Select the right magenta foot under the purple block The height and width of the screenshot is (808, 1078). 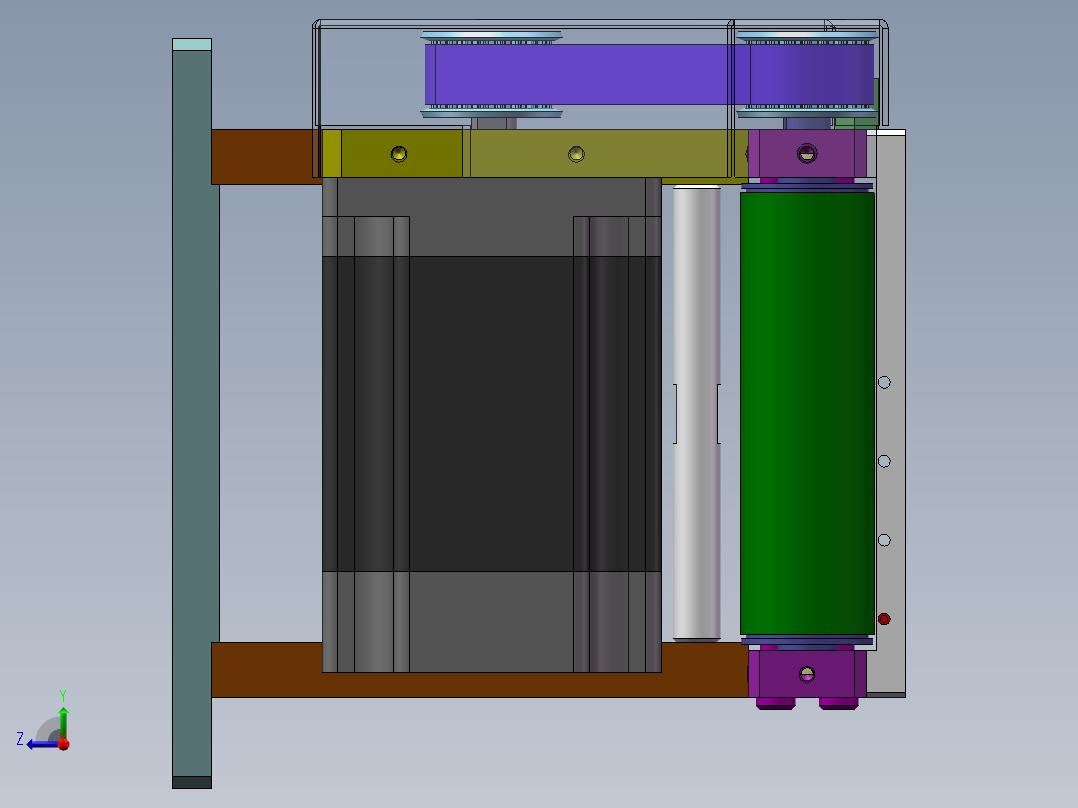tap(839, 703)
